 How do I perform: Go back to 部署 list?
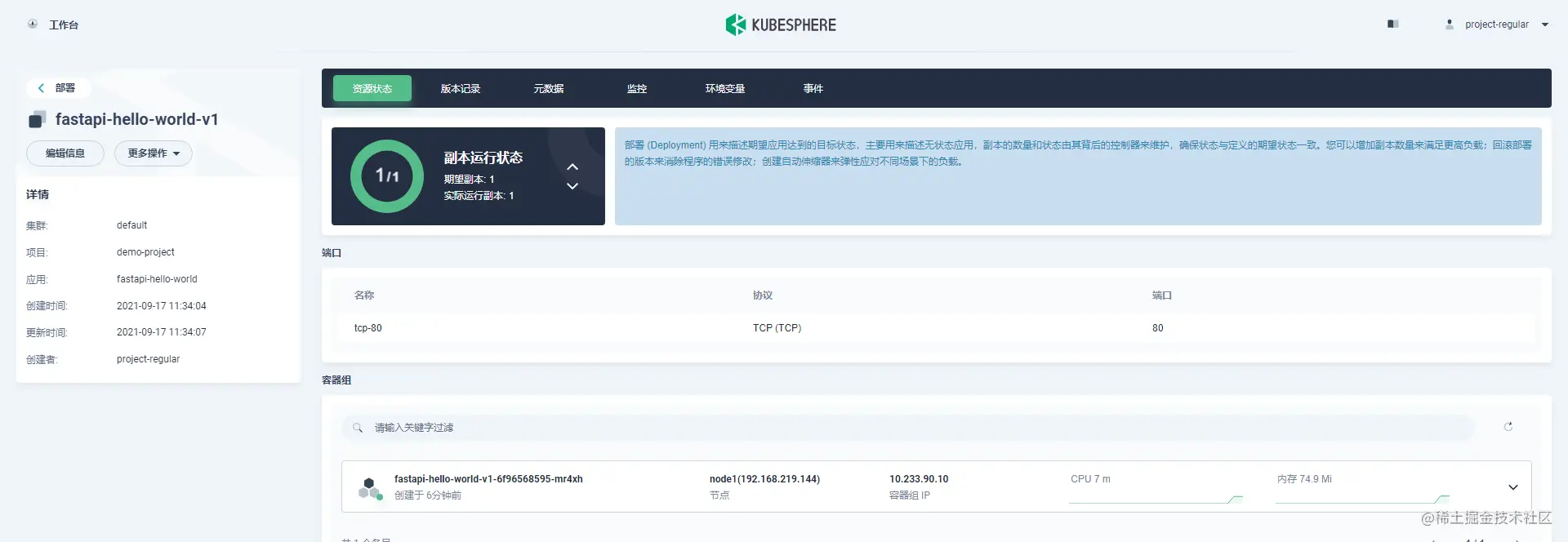[x=58, y=88]
